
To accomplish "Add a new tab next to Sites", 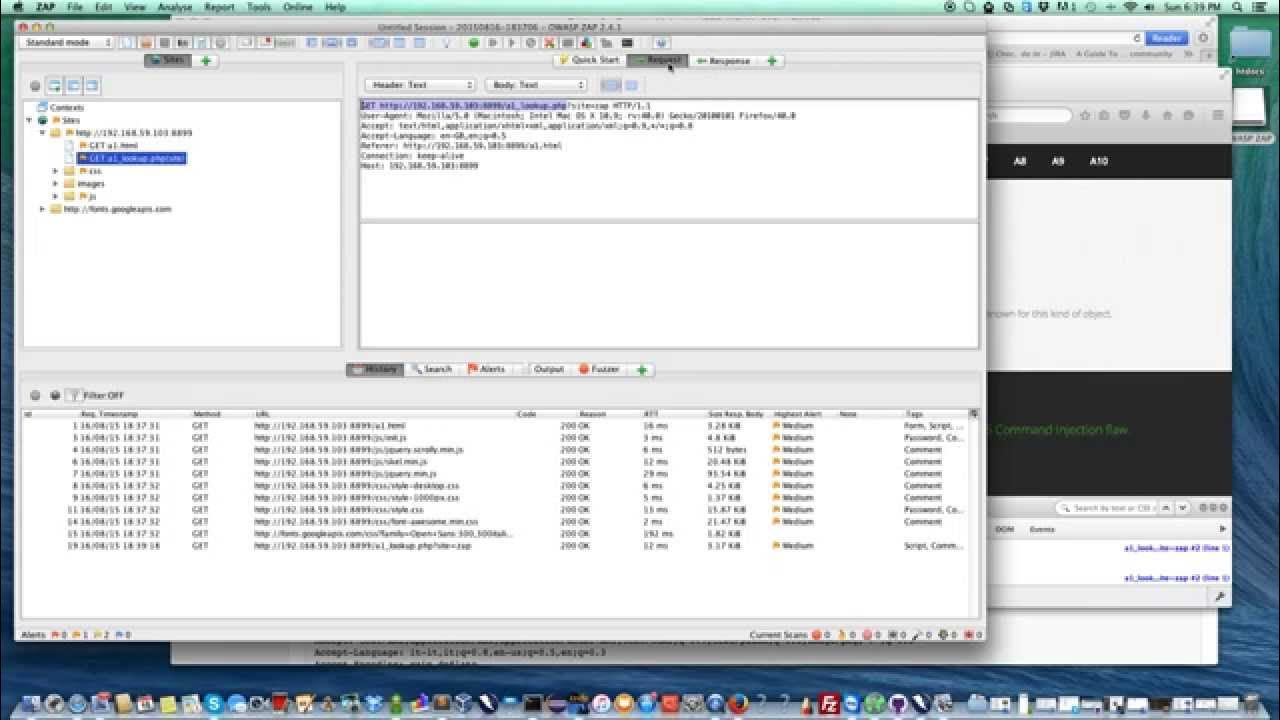I will click(205, 60).
